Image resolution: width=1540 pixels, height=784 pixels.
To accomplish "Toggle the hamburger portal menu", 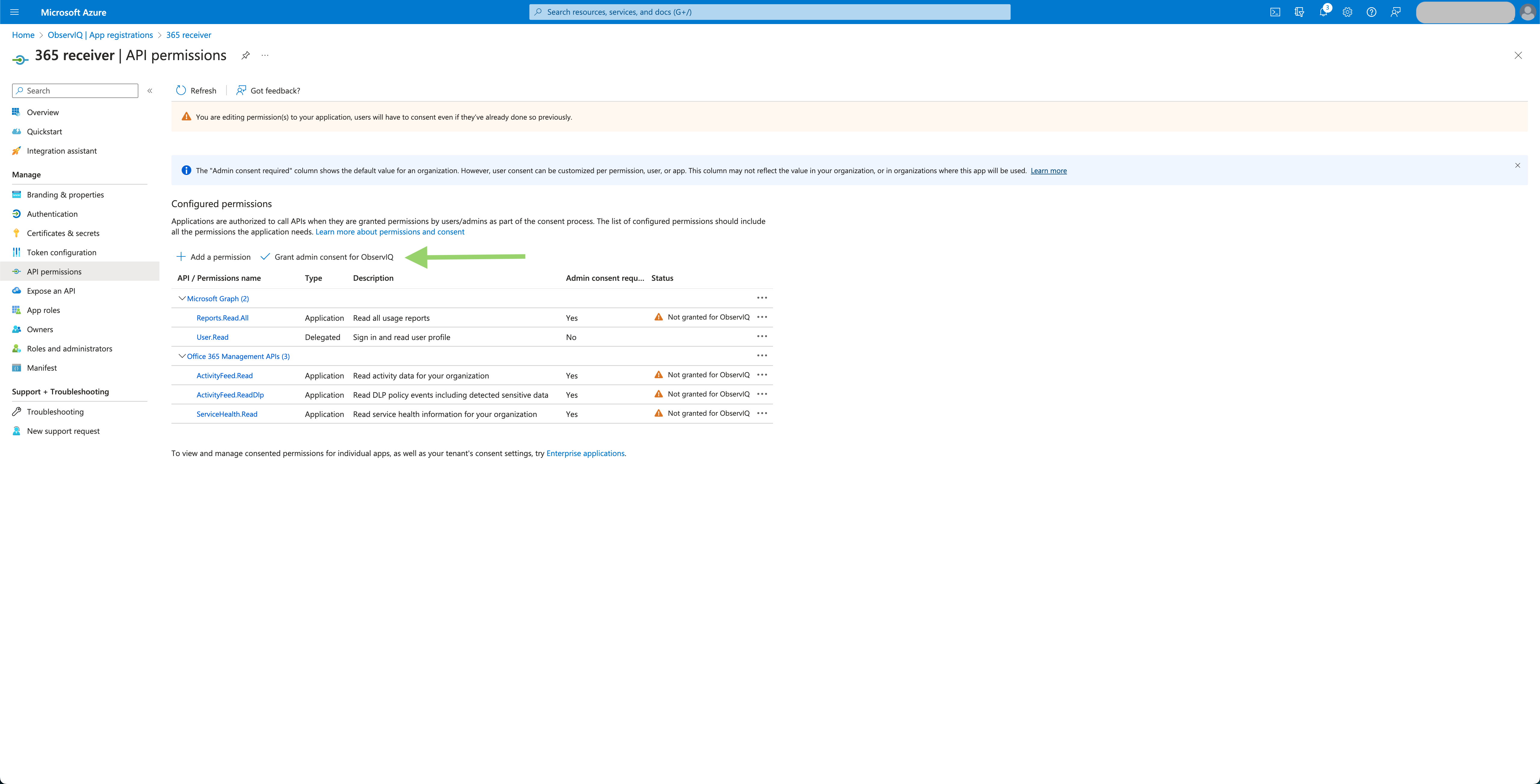I will click(14, 12).
